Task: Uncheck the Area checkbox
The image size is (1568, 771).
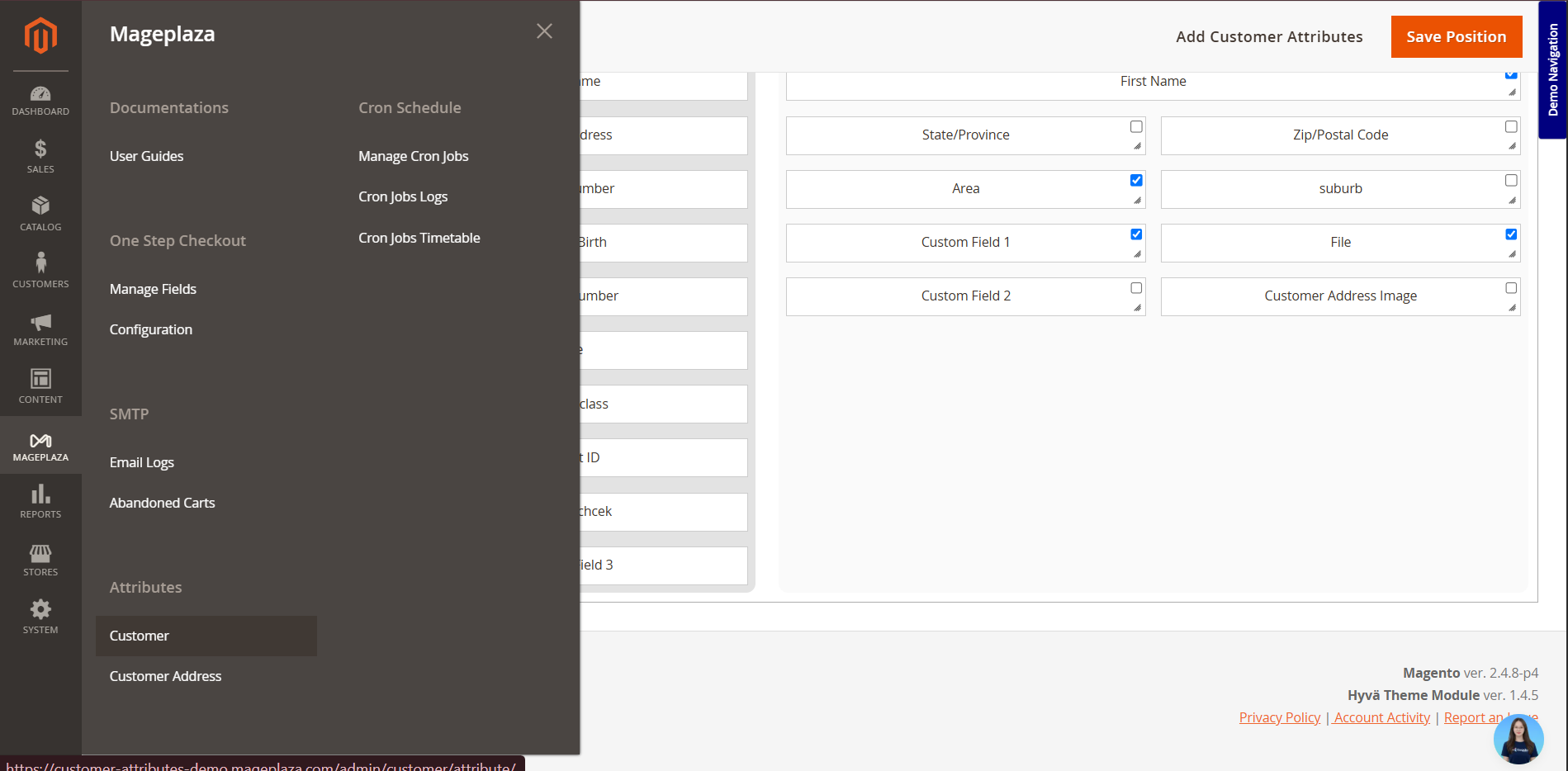Action: point(1136,180)
